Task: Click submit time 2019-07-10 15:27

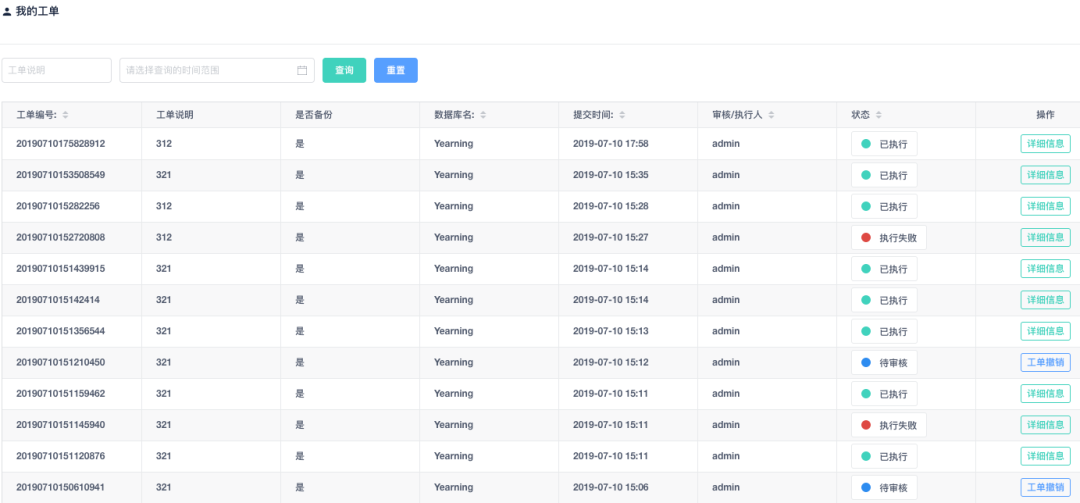Action: point(610,237)
